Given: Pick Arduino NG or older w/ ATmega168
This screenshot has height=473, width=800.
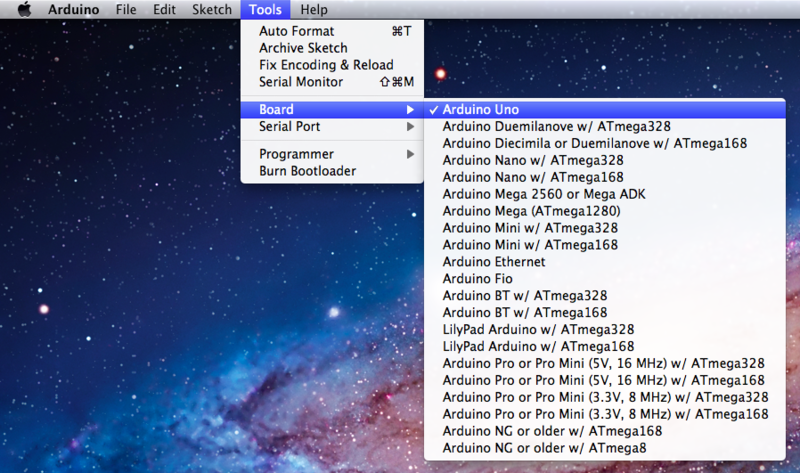Looking at the screenshot, I should [x=605, y=431].
